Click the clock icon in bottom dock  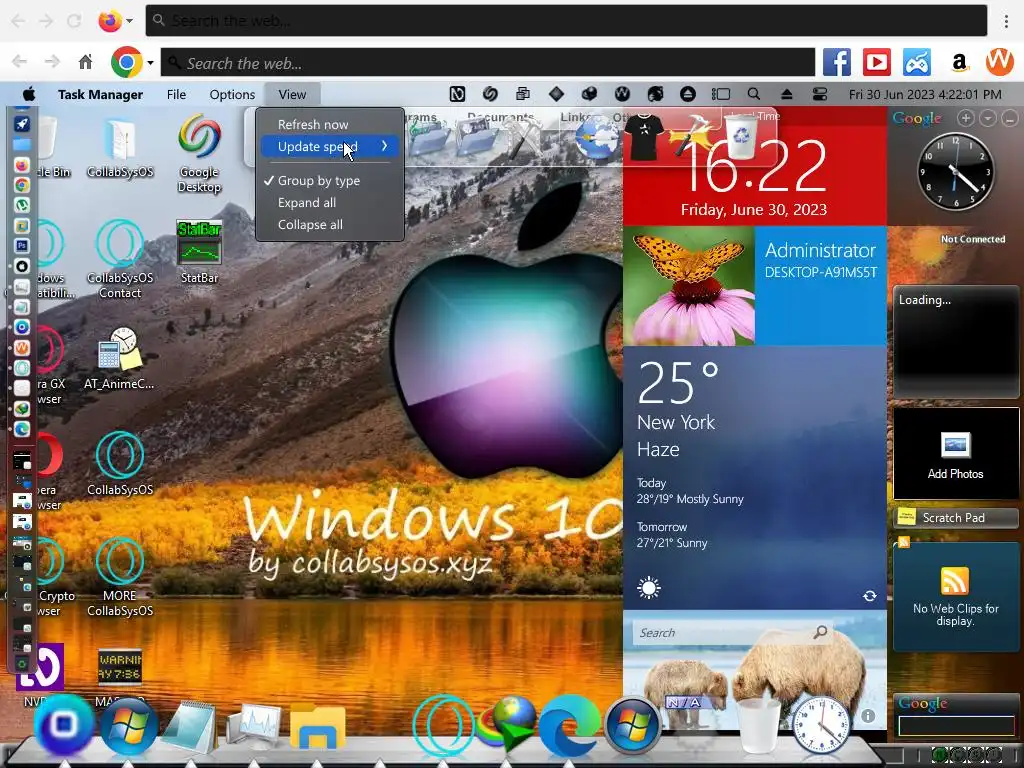[x=820, y=725]
